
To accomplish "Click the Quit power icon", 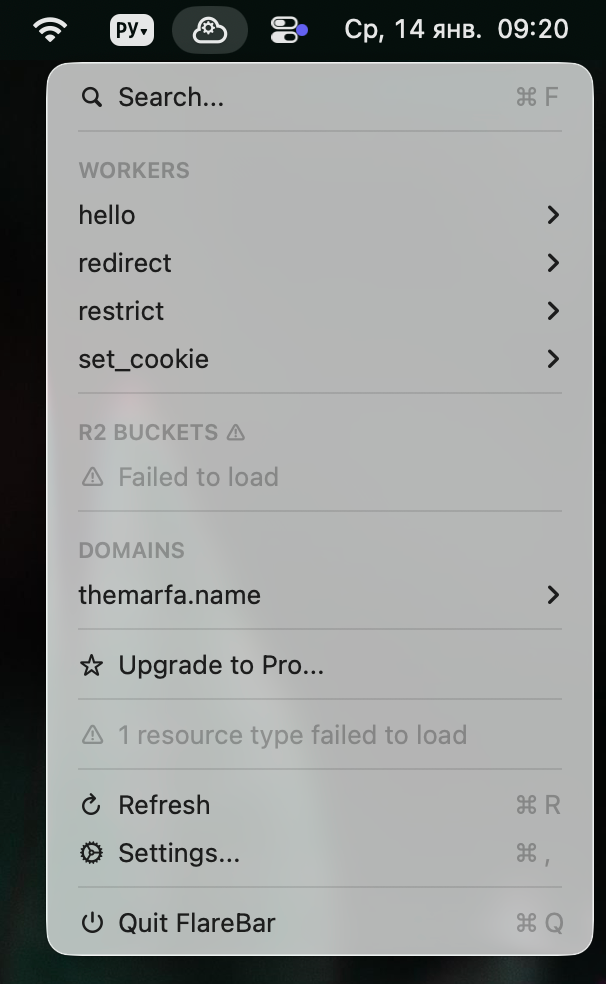I will click(x=92, y=923).
